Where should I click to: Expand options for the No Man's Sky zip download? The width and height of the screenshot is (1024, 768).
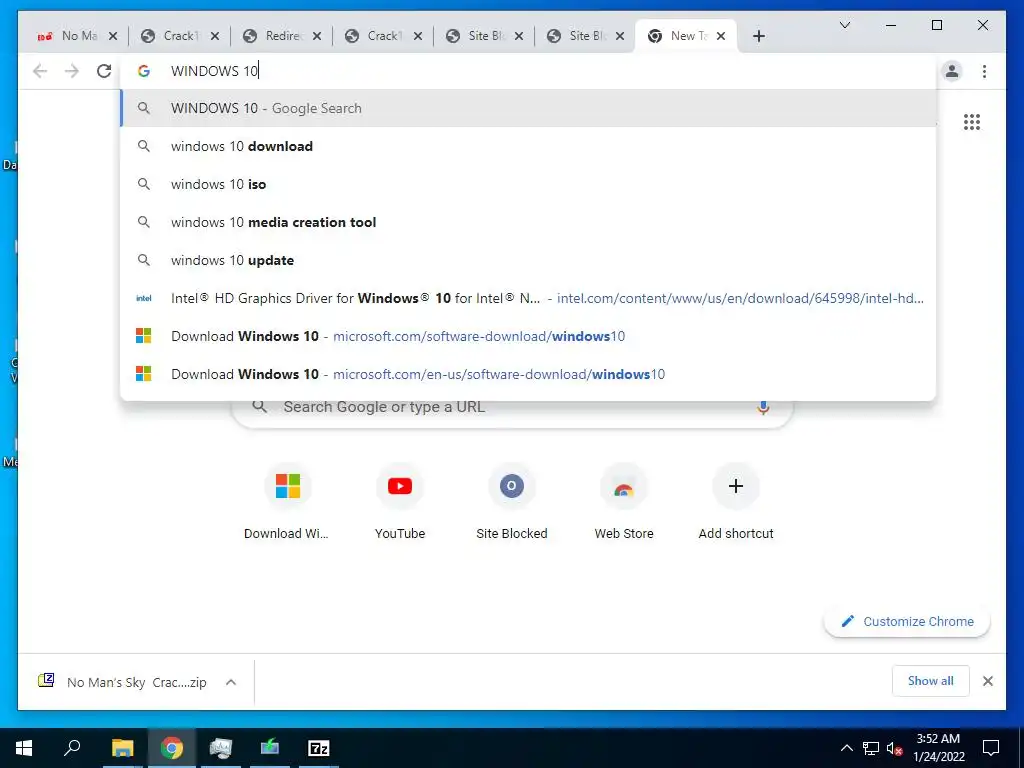coord(231,682)
